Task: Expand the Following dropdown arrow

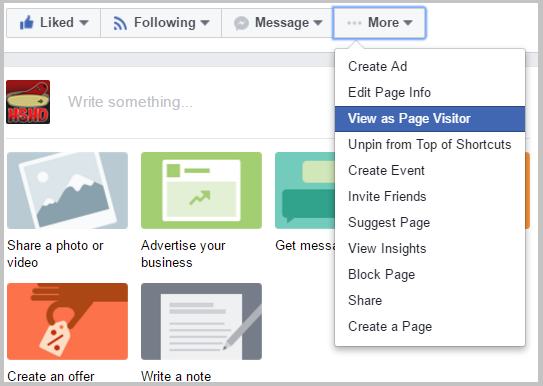Action: (205, 23)
